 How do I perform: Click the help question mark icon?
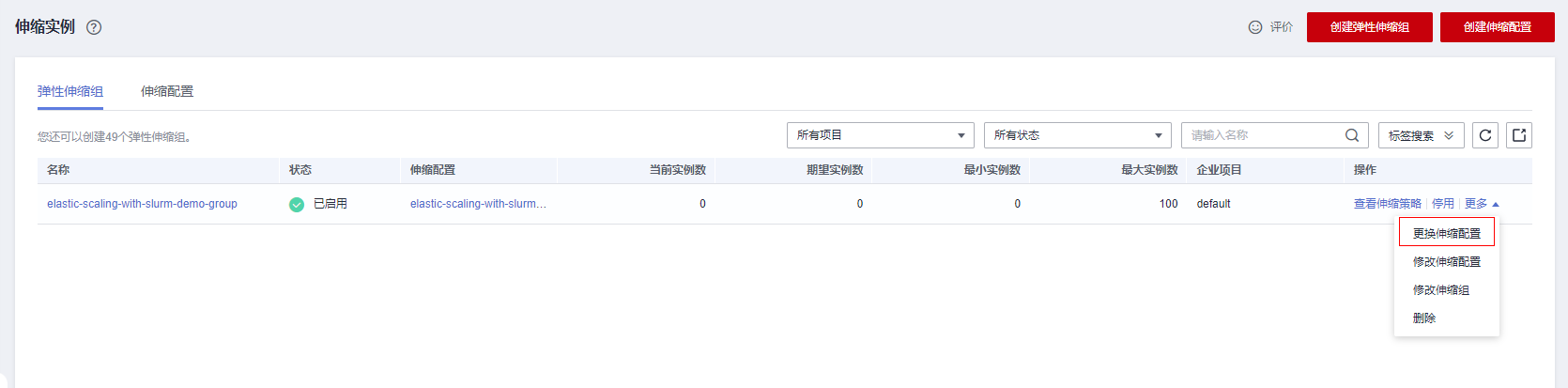click(94, 27)
